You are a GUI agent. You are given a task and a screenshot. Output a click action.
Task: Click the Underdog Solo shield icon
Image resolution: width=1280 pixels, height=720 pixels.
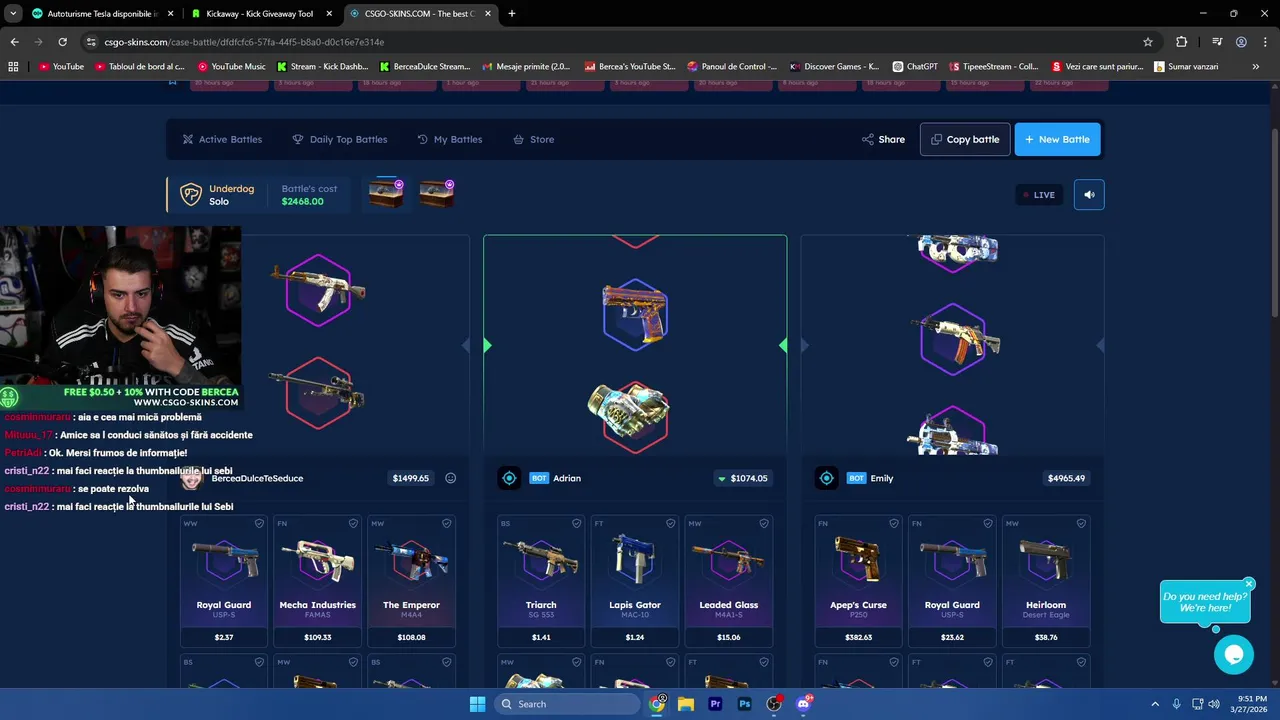tap(190, 195)
